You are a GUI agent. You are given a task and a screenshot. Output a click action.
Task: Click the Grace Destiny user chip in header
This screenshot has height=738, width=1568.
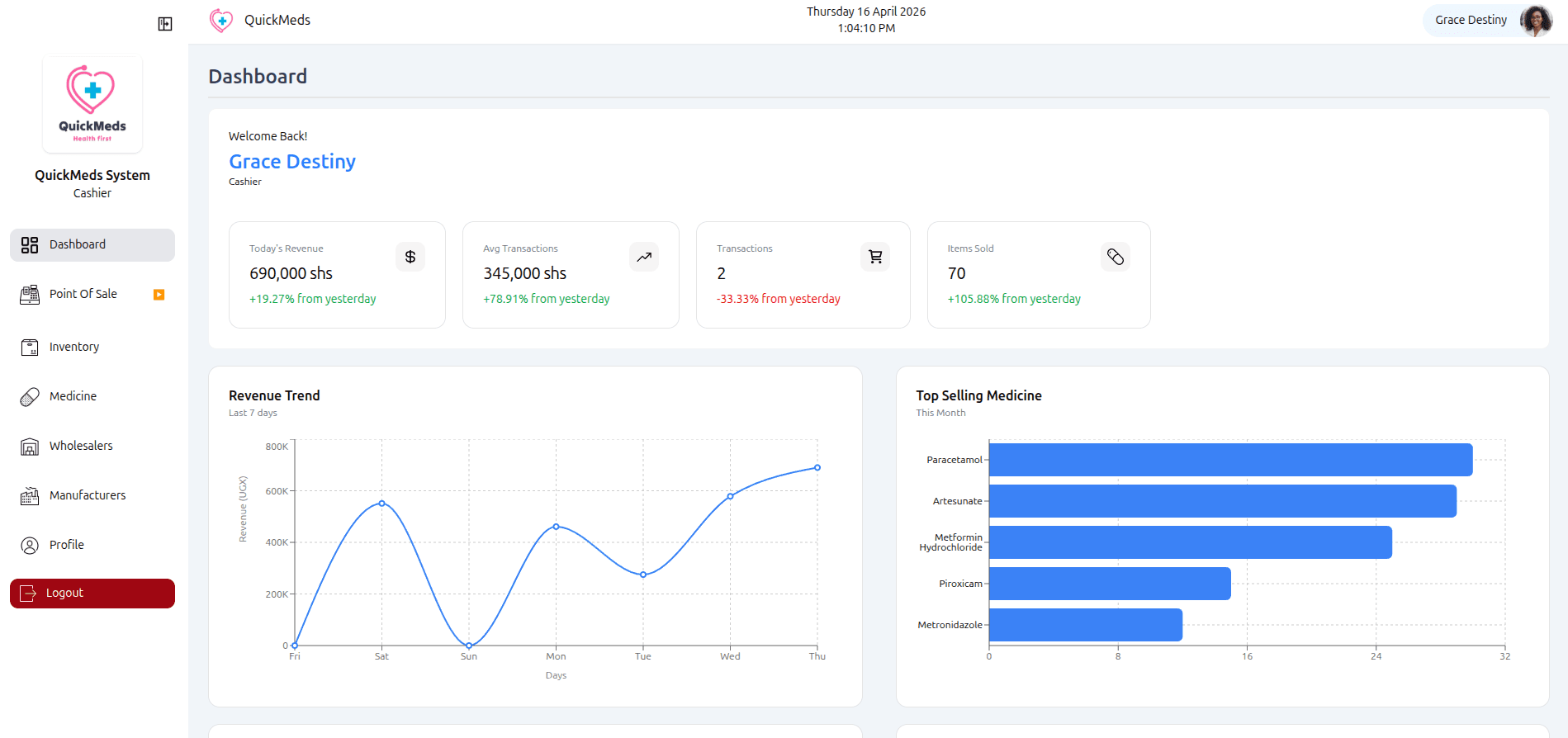point(1488,21)
